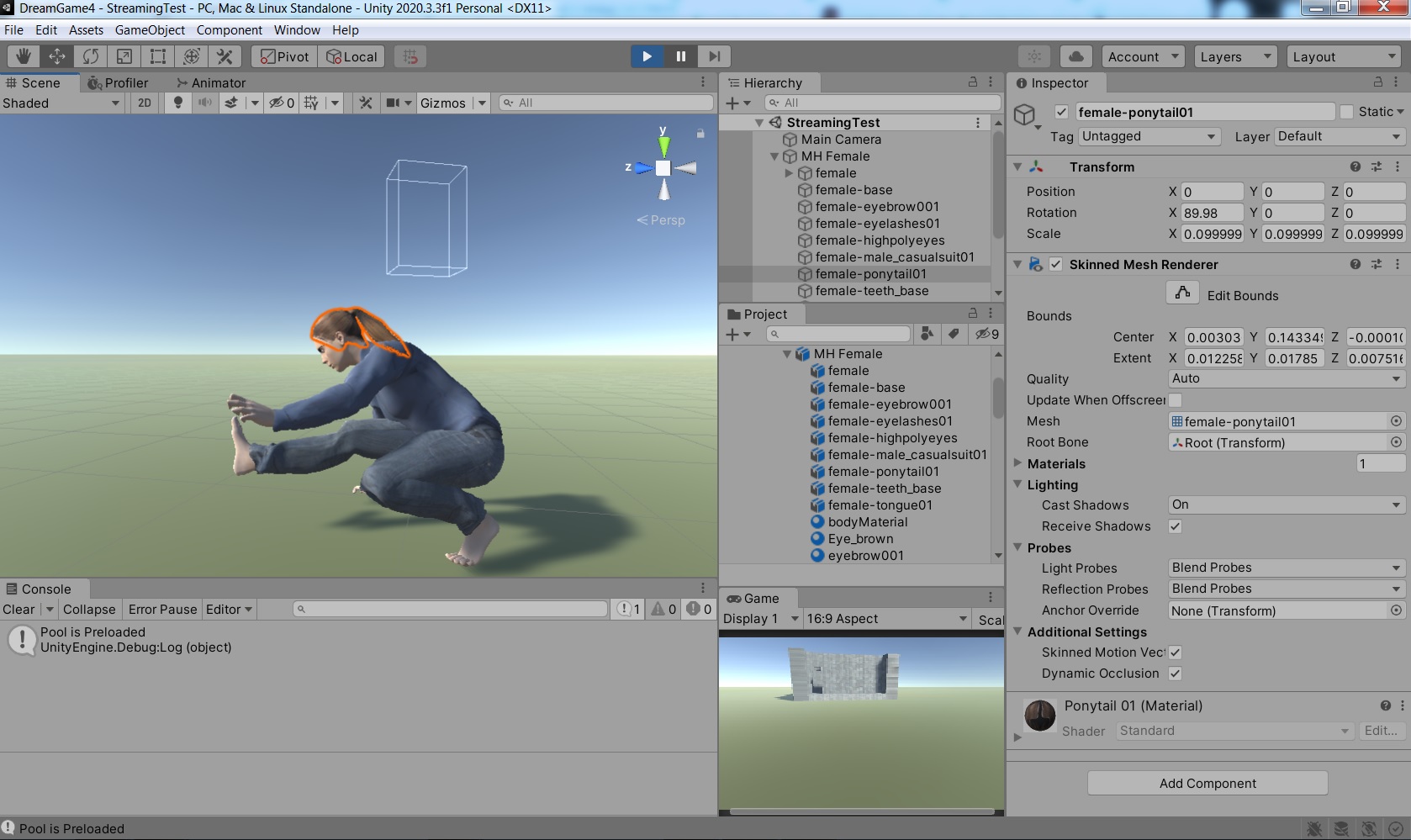Open Collab cloud services icon

1075,56
